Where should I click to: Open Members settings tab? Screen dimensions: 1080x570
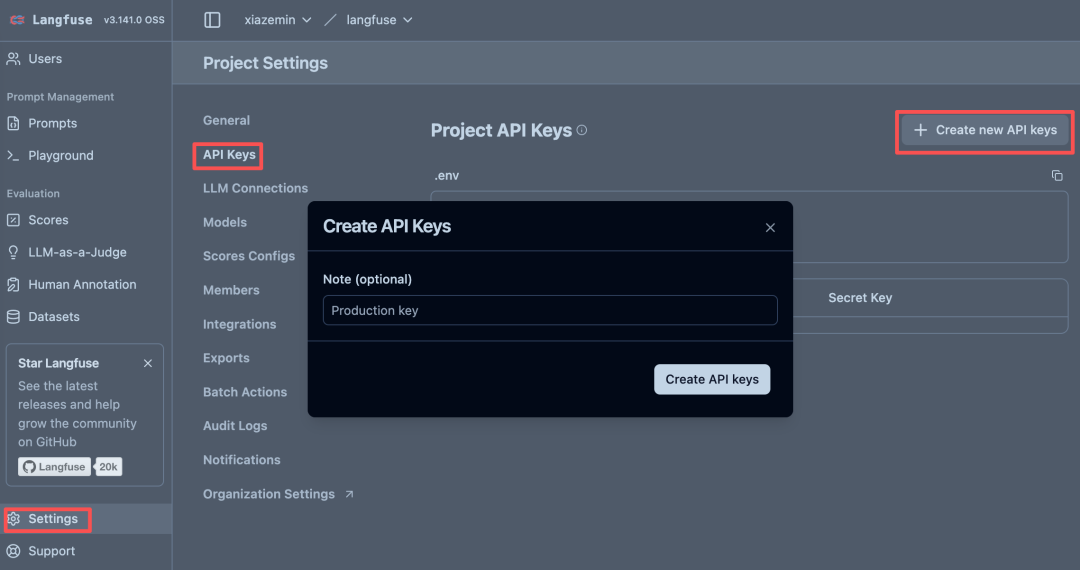[x=231, y=291]
